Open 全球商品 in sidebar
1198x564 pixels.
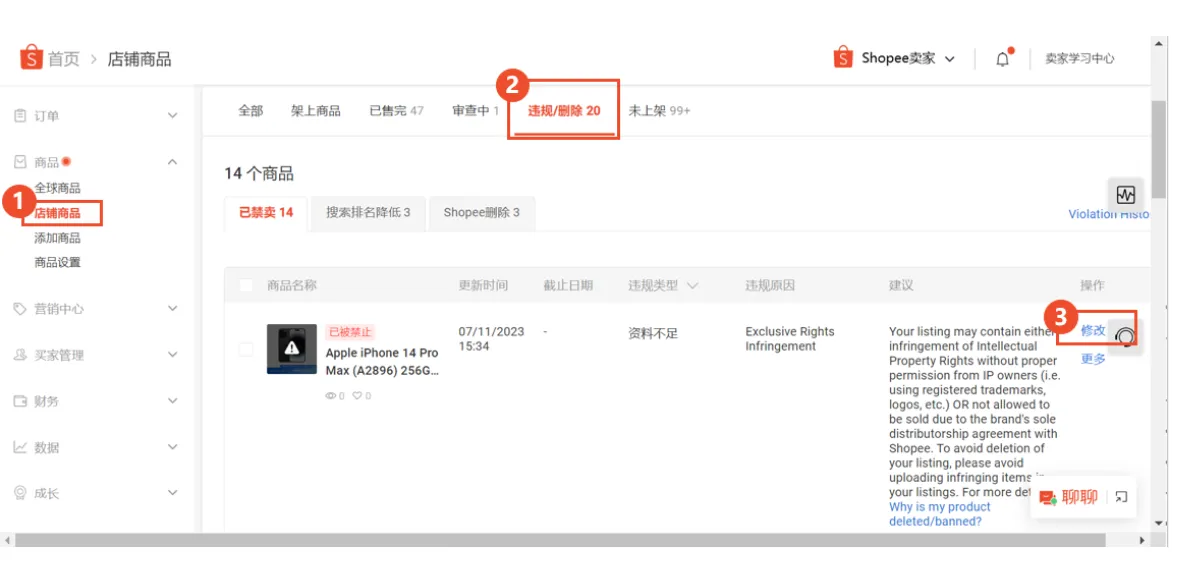[57, 188]
